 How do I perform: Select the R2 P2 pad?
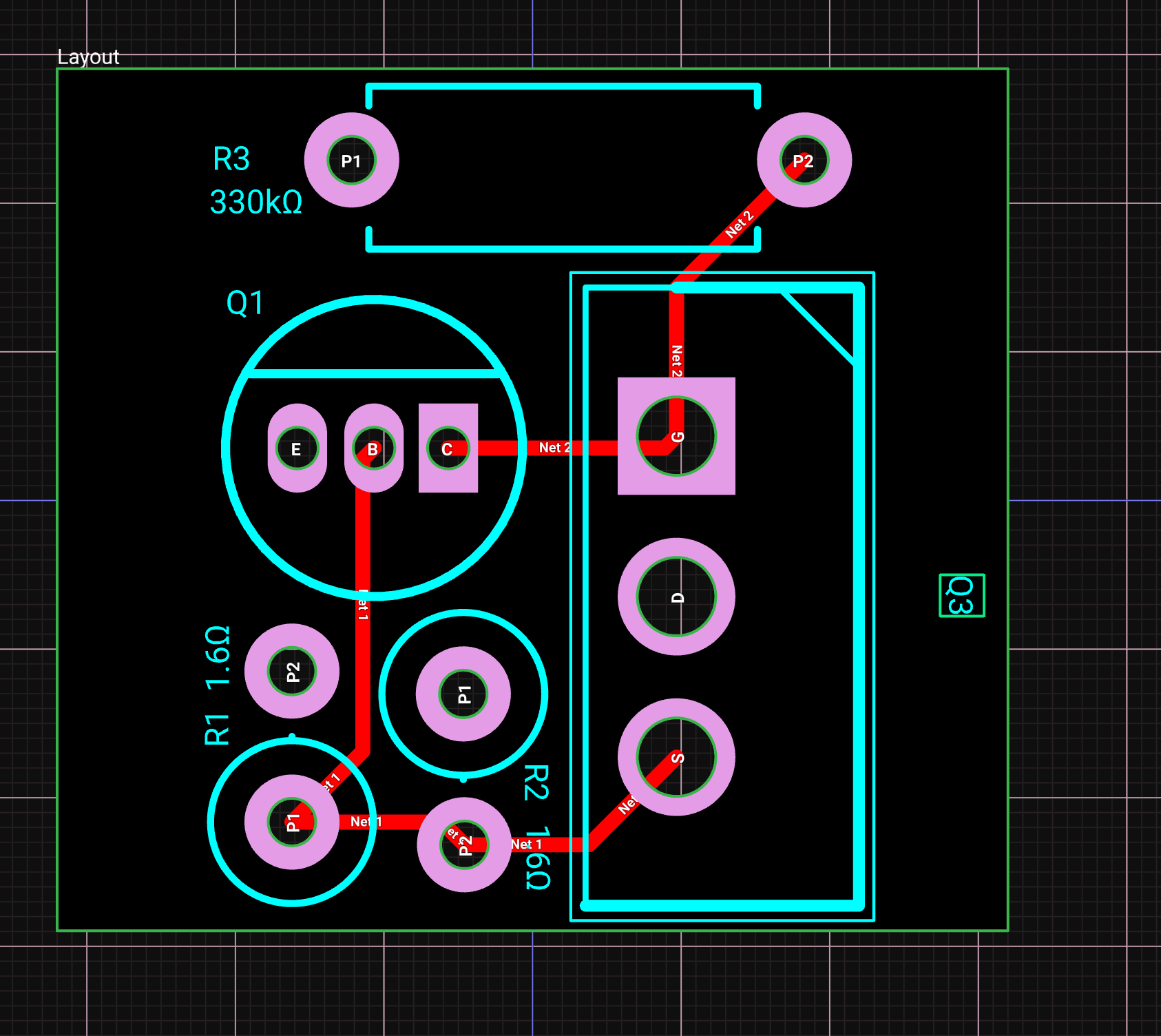(x=464, y=845)
